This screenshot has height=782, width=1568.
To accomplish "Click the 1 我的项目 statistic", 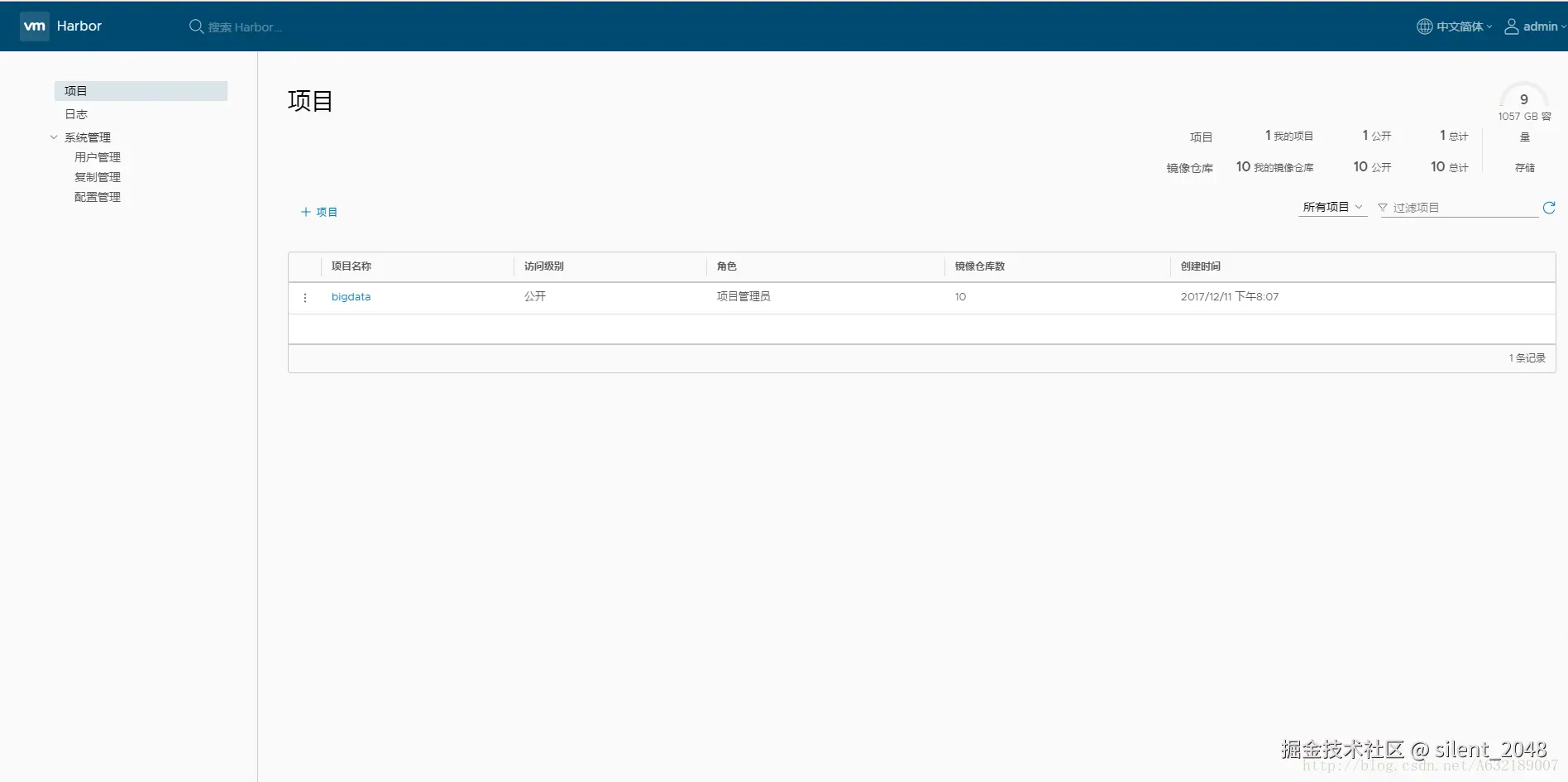I will [1289, 136].
